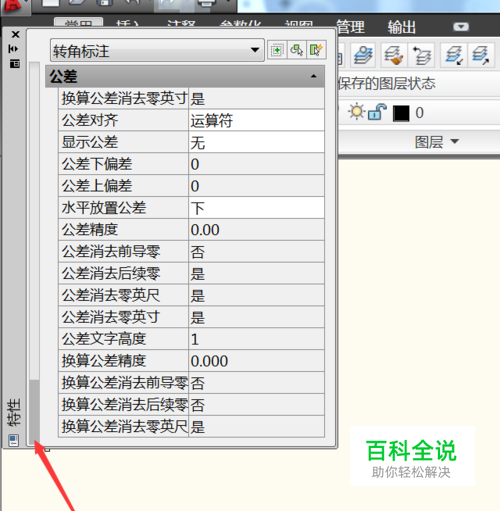
Task: Click the layer icon with up-right arrow
Action: click(481, 55)
